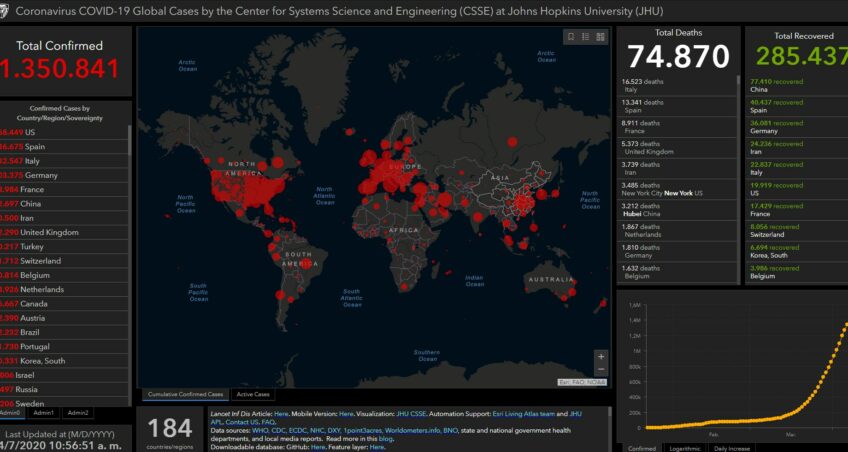
Task: Open the 1point3acres source link
Action: coord(362,431)
